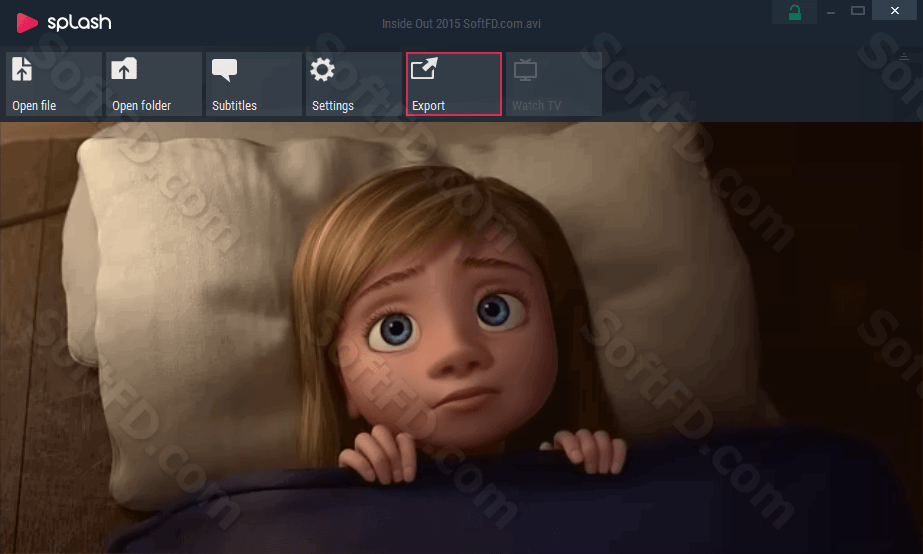Viewport: 923px width, 554px height.
Task: Open a file with Open file button
Action: point(54,84)
